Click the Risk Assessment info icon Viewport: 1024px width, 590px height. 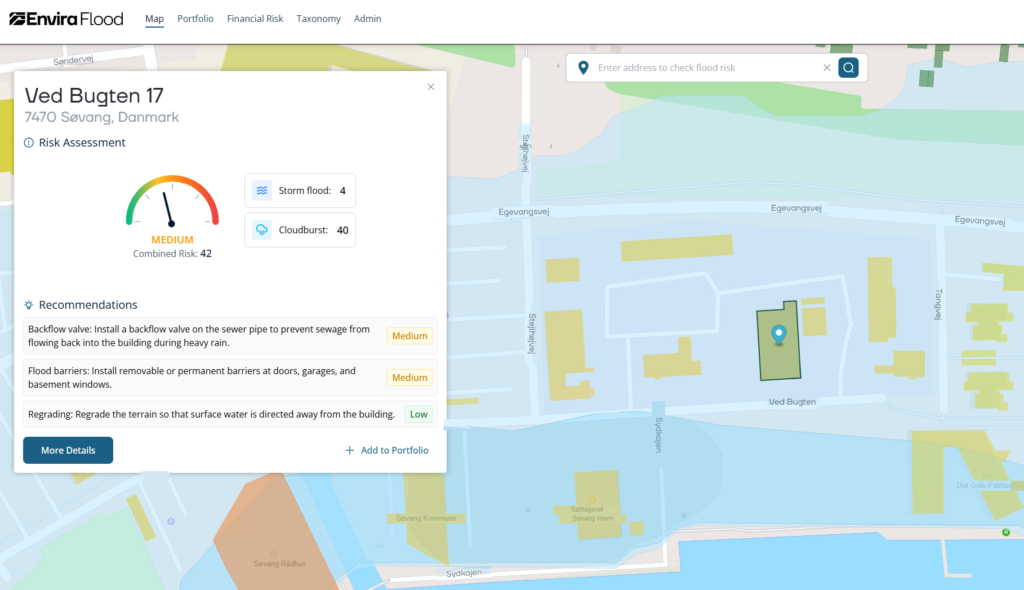pyautogui.click(x=29, y=142)
